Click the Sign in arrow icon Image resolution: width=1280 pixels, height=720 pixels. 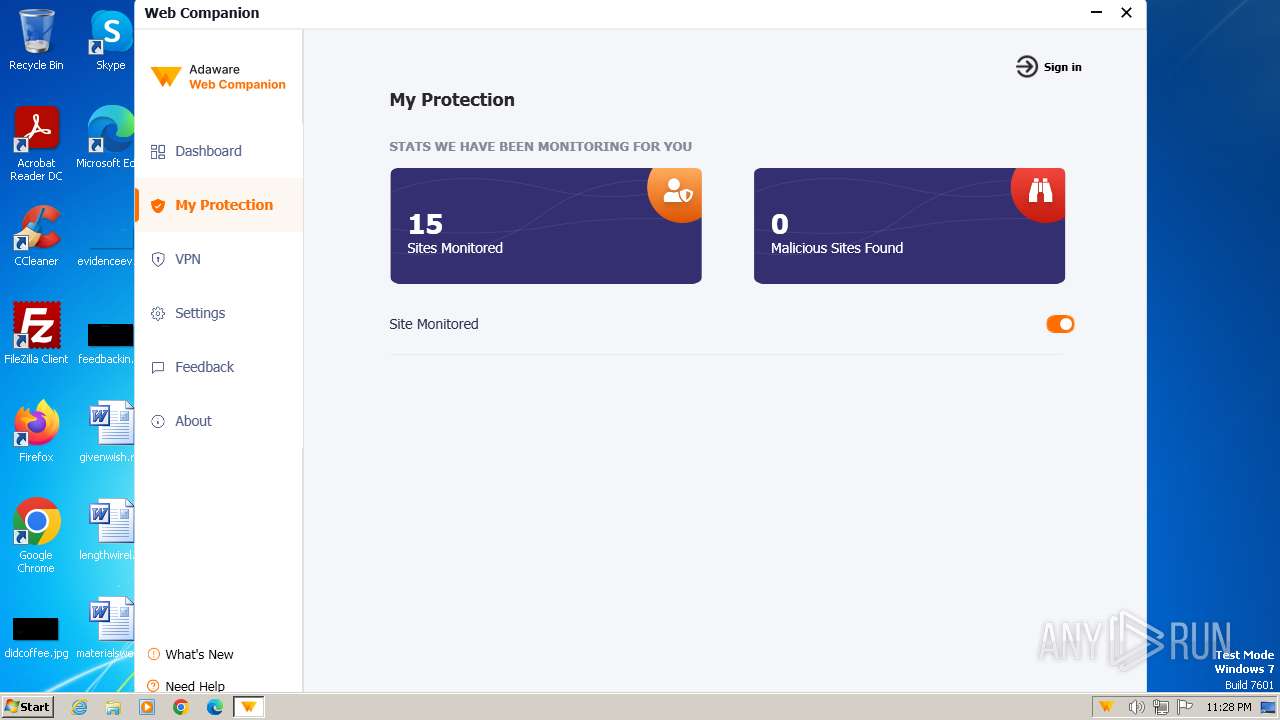tap(1027, 67)
